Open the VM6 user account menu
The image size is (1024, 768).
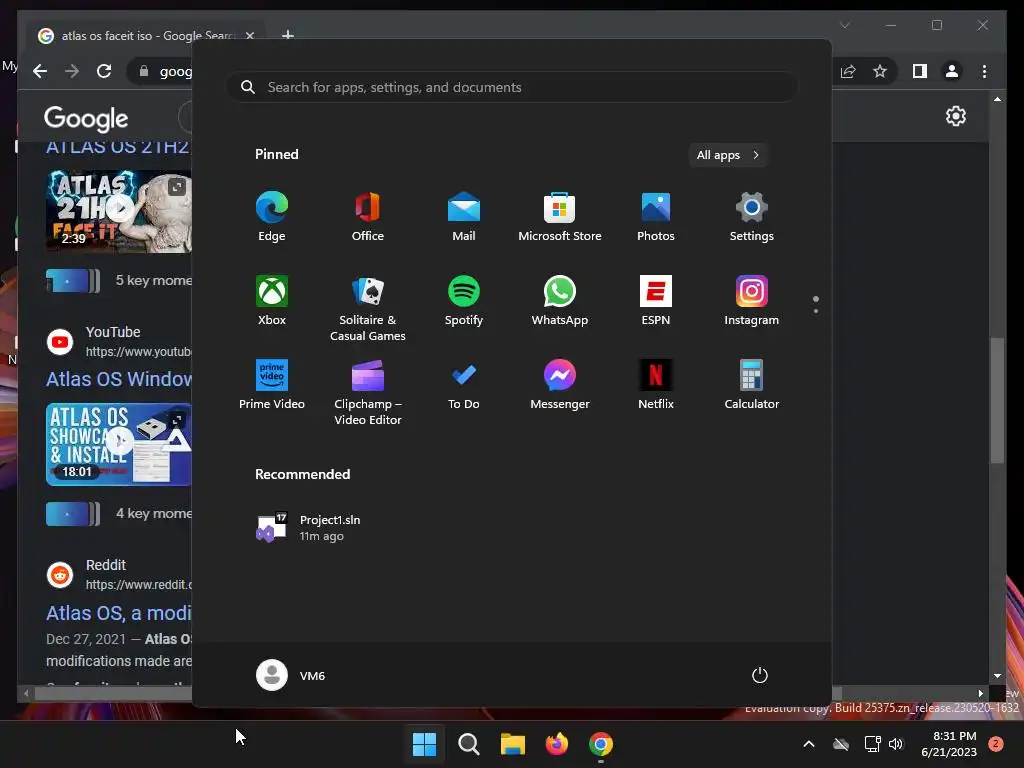[x=291, y=675]
